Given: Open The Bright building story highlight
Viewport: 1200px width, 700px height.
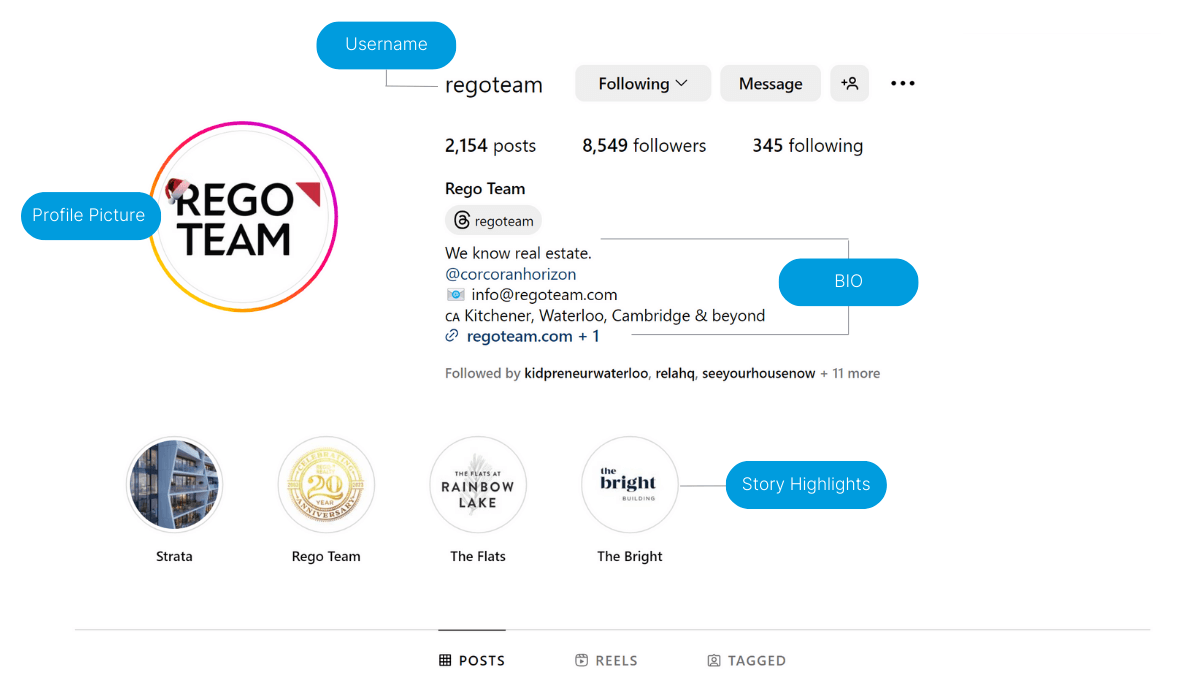Looking at the screenshot, I should pyautogui.click(x=630, y=485).
